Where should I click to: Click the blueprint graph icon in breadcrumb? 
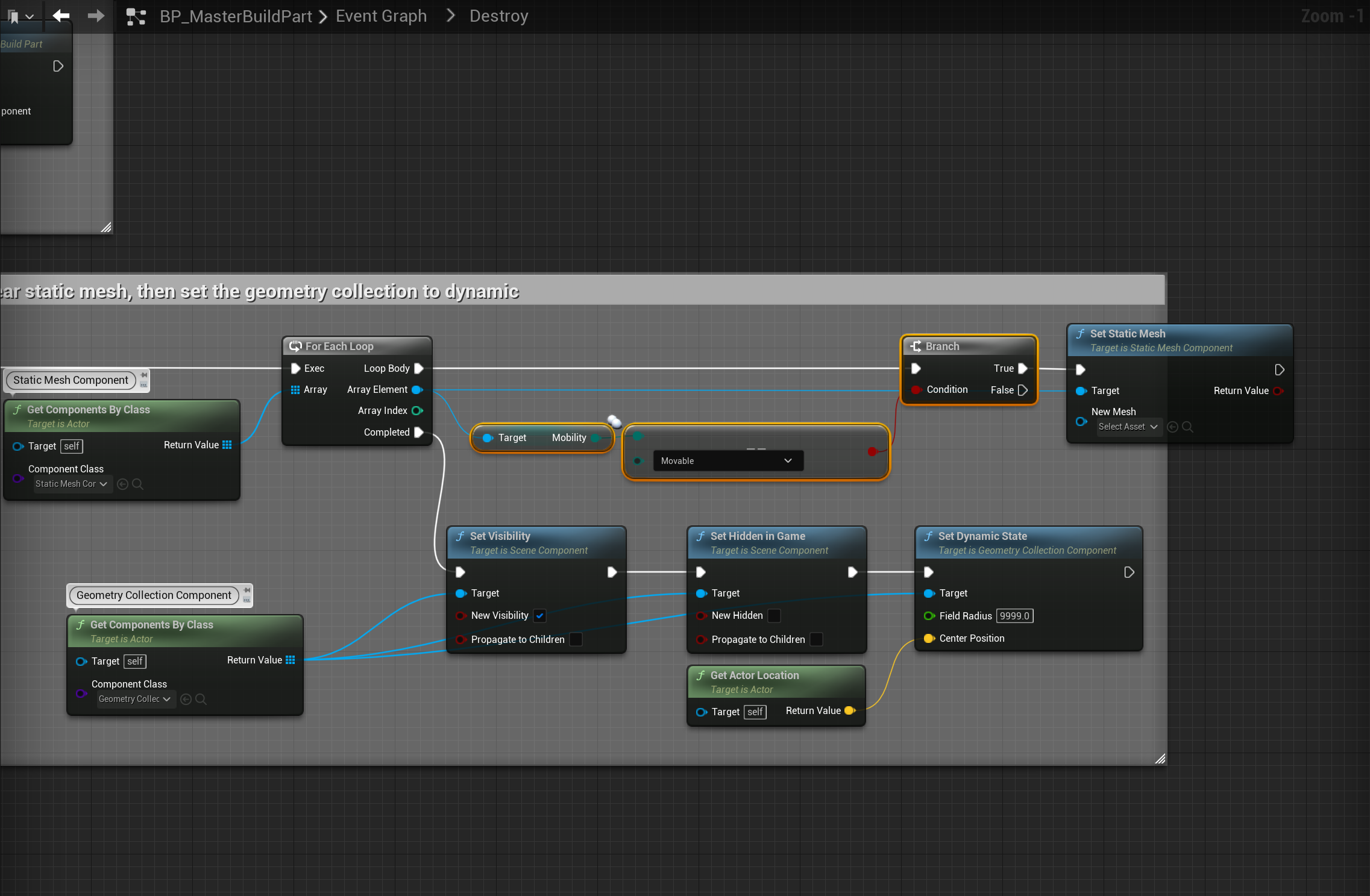[x=136, y=17]
